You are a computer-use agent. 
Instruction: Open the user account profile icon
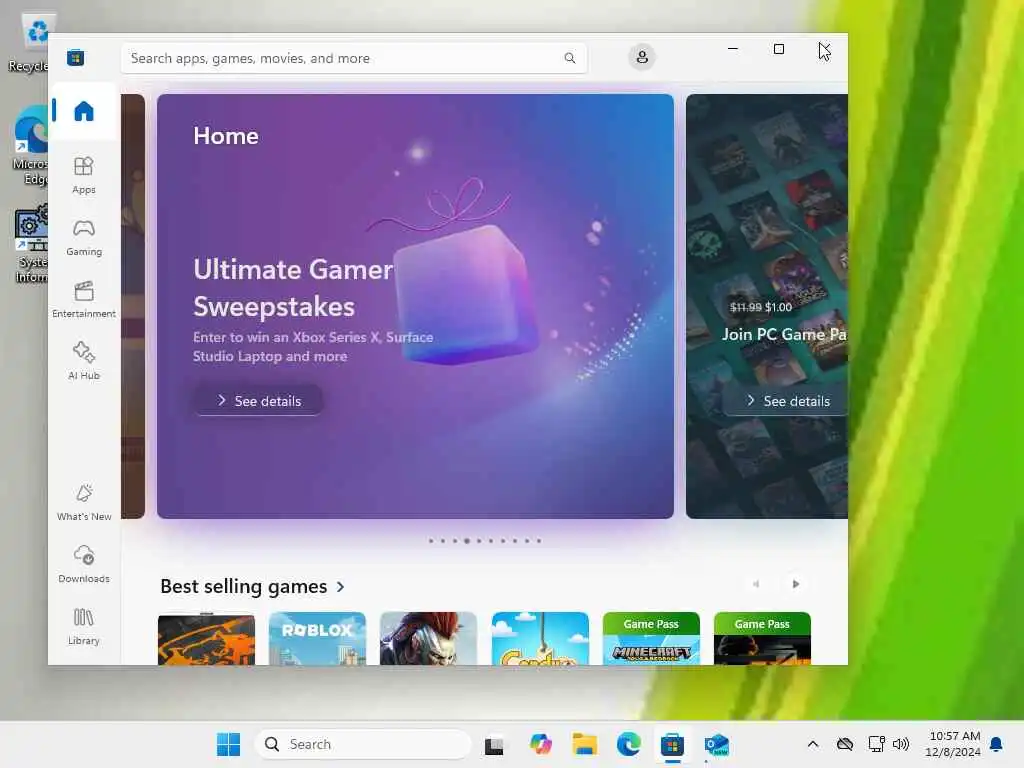[x=642, y=57]
